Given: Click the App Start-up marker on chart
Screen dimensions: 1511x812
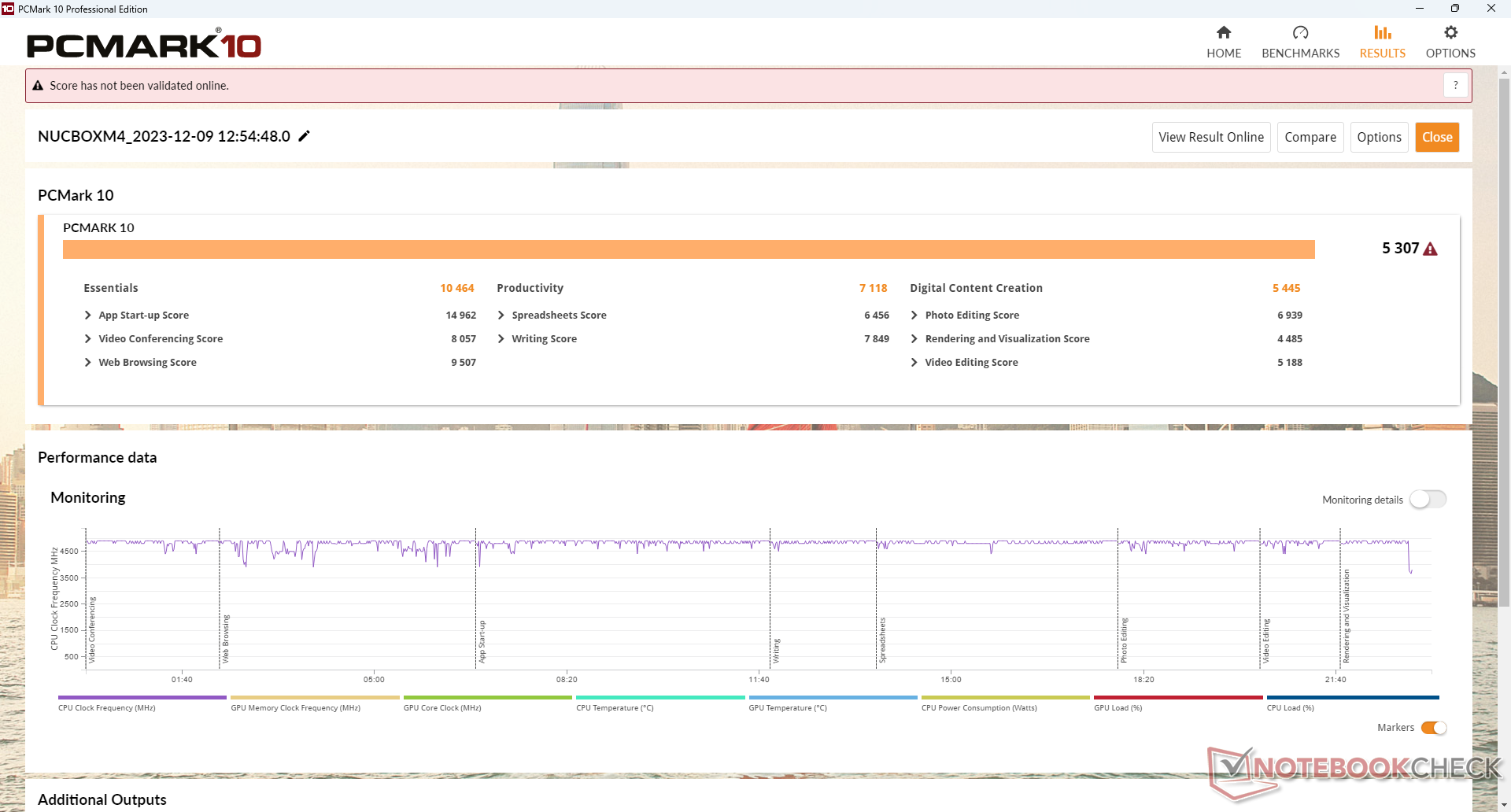Looking at the screenshot, I should point(482,641).
